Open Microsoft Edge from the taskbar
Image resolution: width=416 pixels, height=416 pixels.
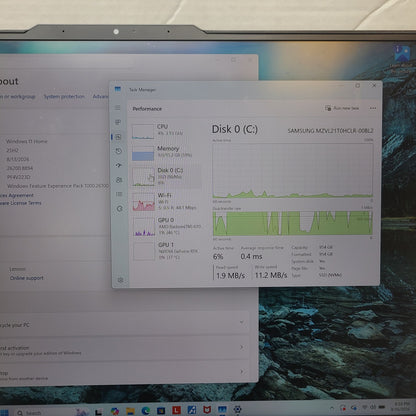click(146, 411)
